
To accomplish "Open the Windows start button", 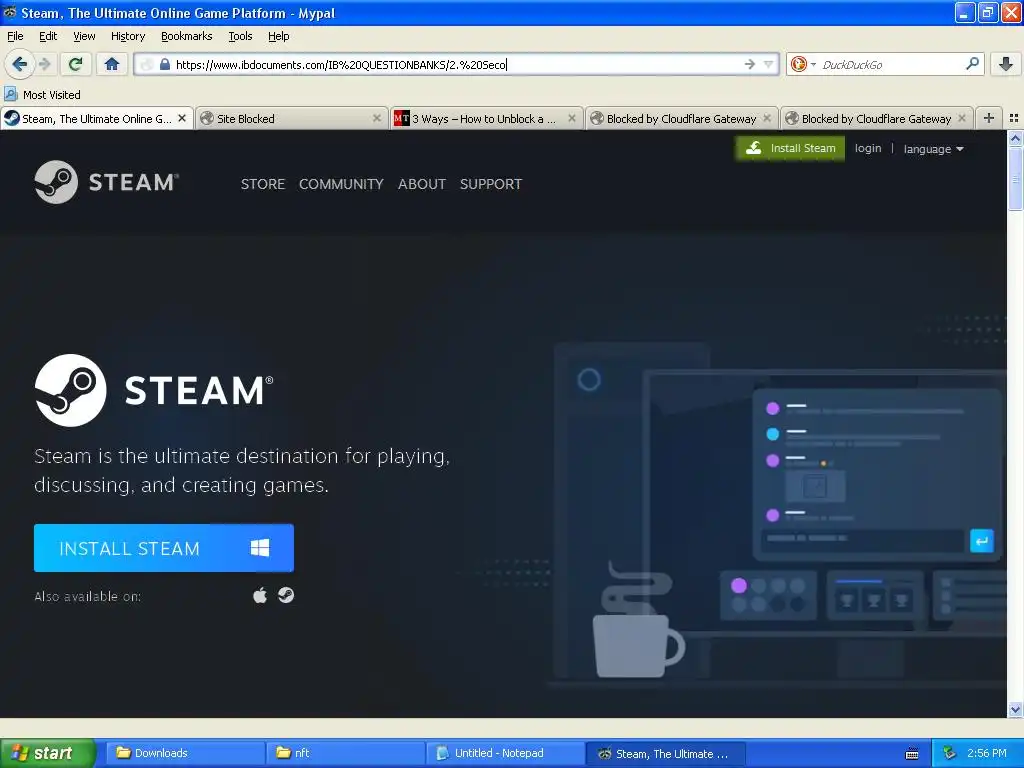I will point(47,753).
